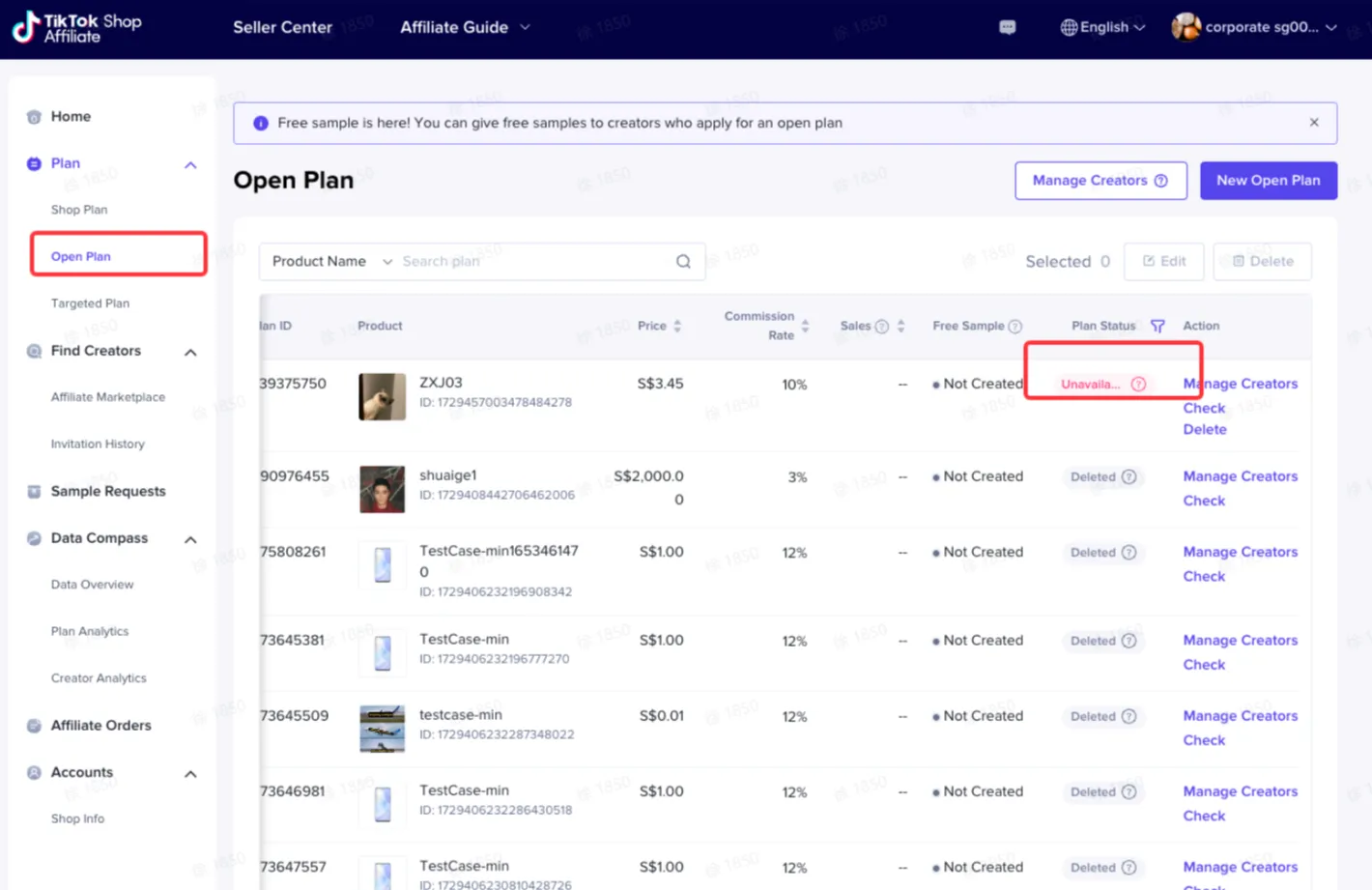
Task: Click New Open Plan button
Action: [1269, 181]
